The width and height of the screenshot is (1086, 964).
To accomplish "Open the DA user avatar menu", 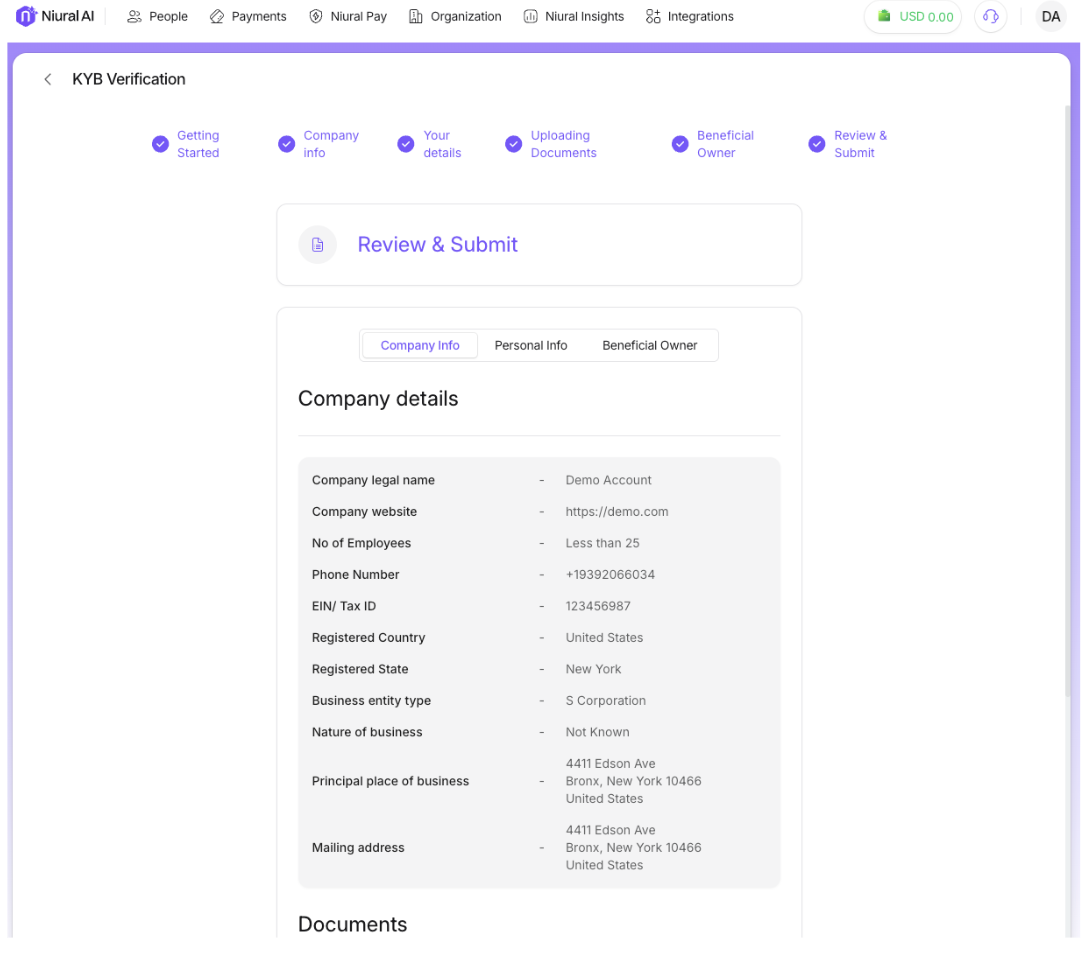I will tap(1050, 17).
